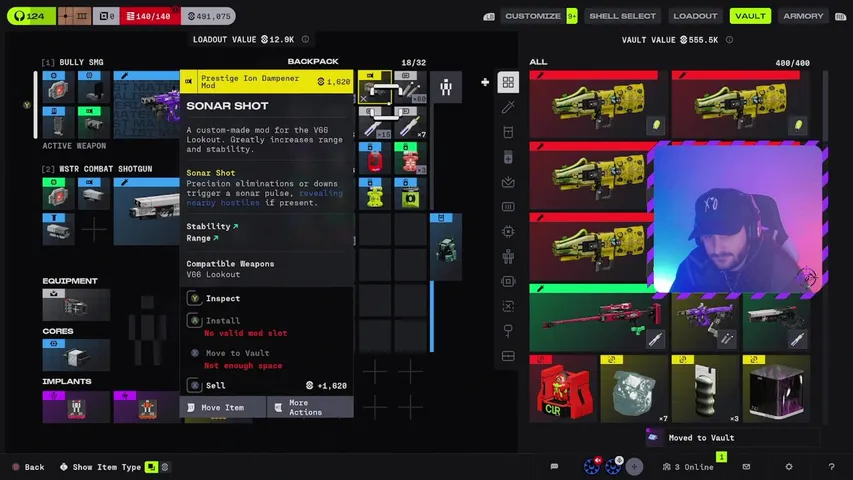This screenshot has width=853, height=480.
Task: Choose Sell for +1,620 credits
Action: pos(267,385)
